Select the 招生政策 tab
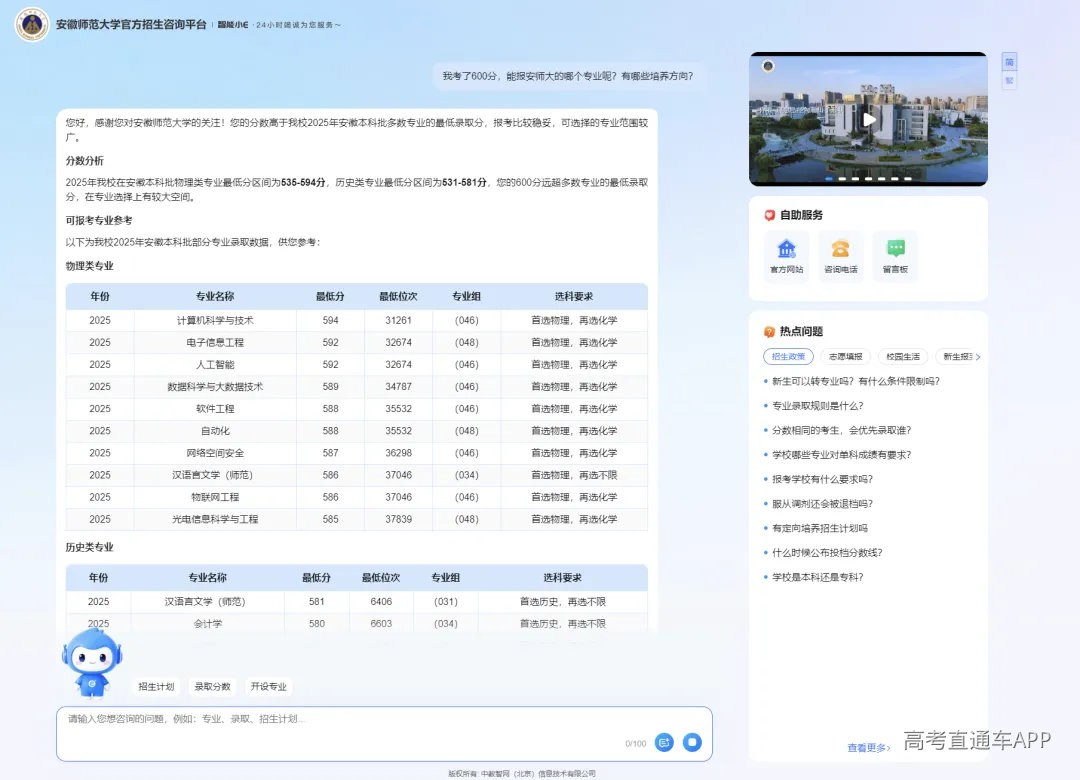The image size is (1080, 780). (x=788, y=356)
